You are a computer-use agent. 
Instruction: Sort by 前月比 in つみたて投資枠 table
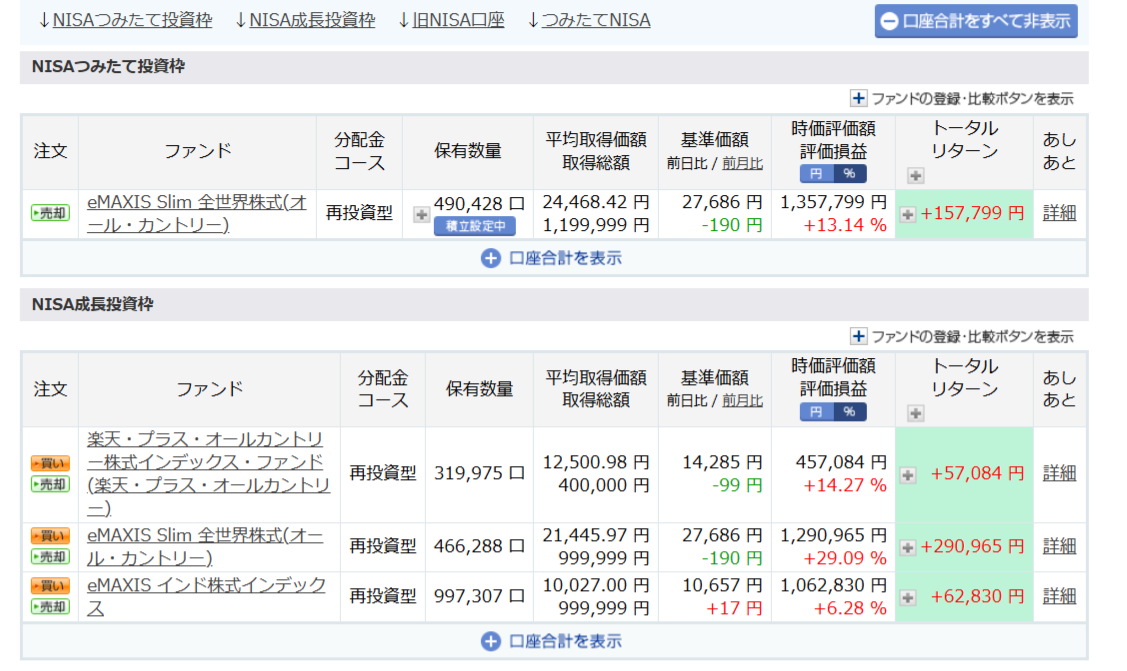tap(742, 164)
